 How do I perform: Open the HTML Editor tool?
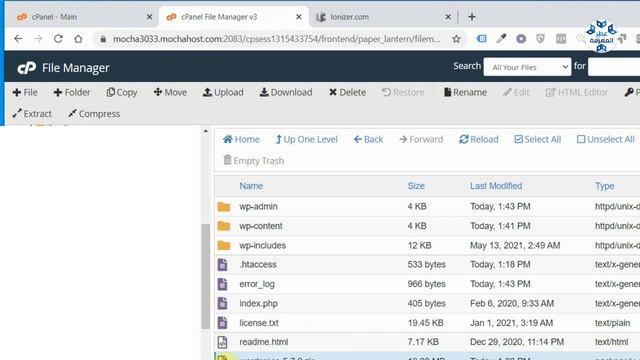[577, 92]
